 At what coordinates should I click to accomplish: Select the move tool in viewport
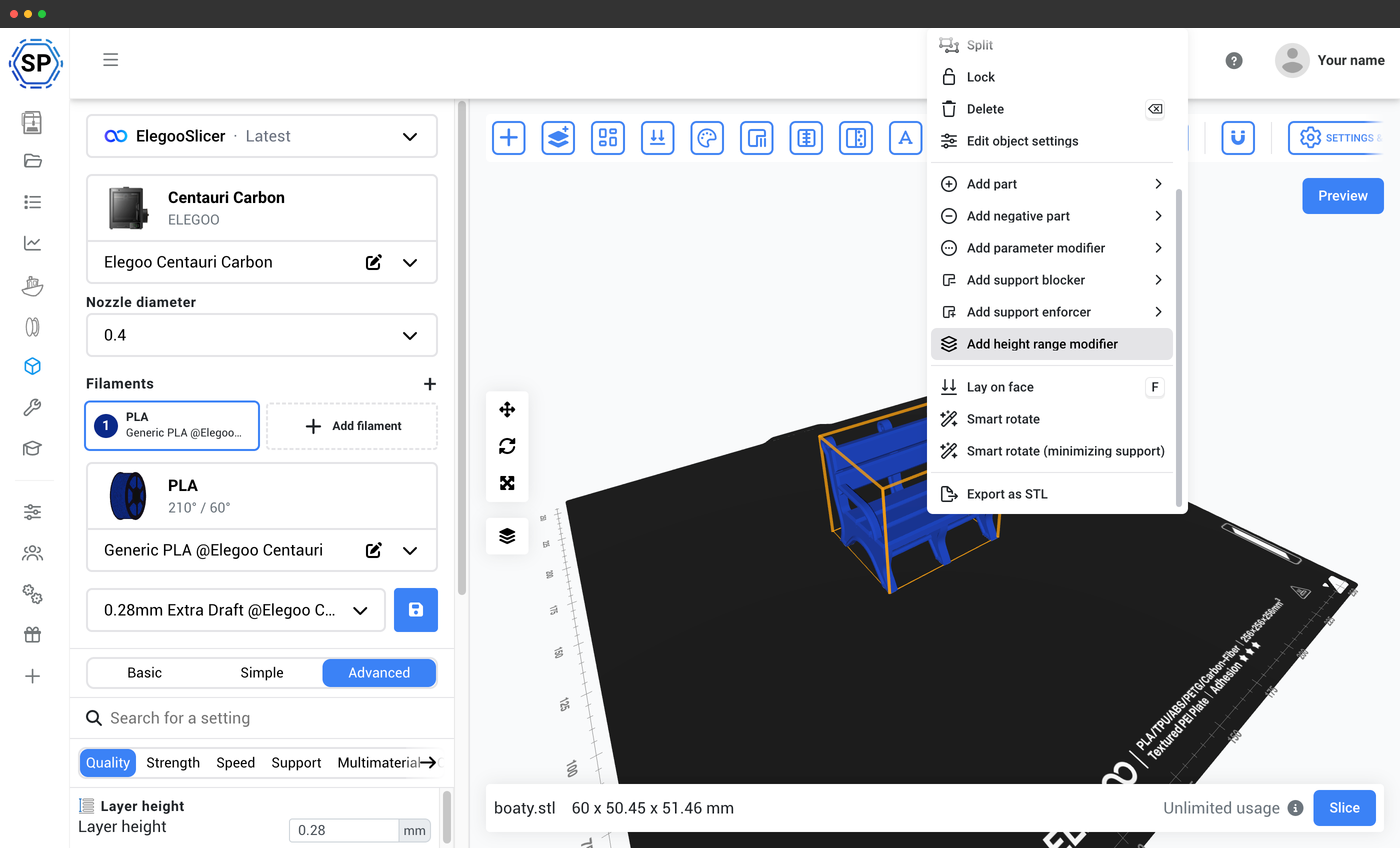(x=507, y=409)
